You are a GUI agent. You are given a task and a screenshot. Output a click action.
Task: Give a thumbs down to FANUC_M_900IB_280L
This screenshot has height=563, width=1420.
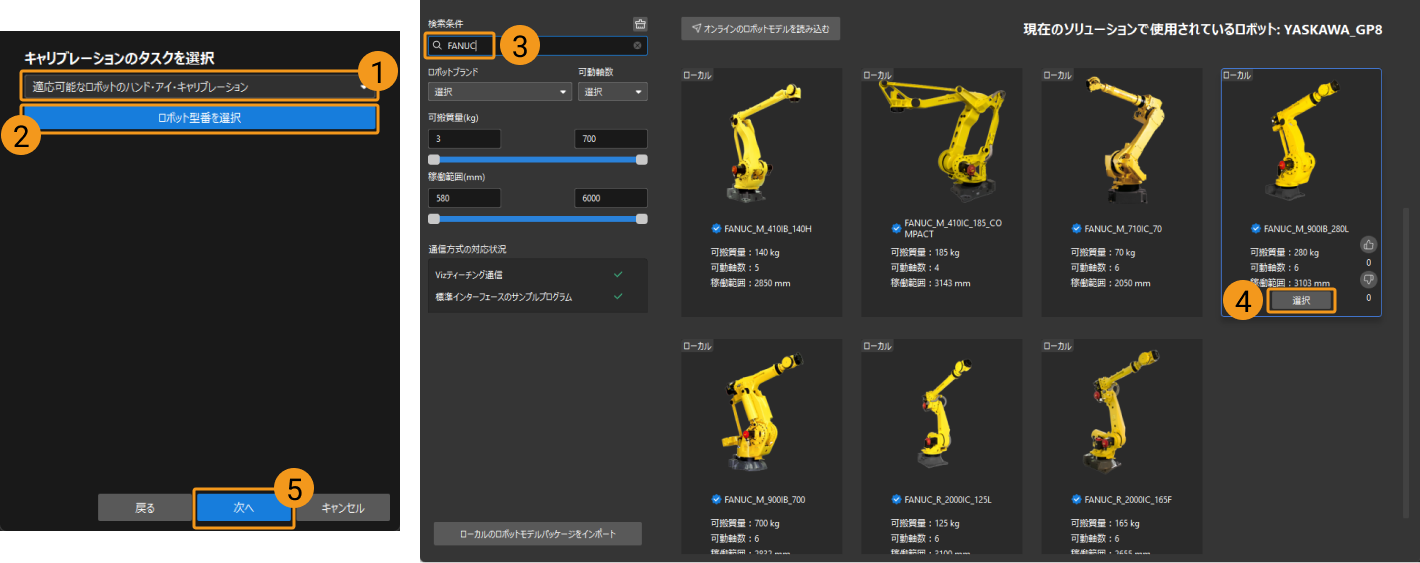tap(1368, 280)
